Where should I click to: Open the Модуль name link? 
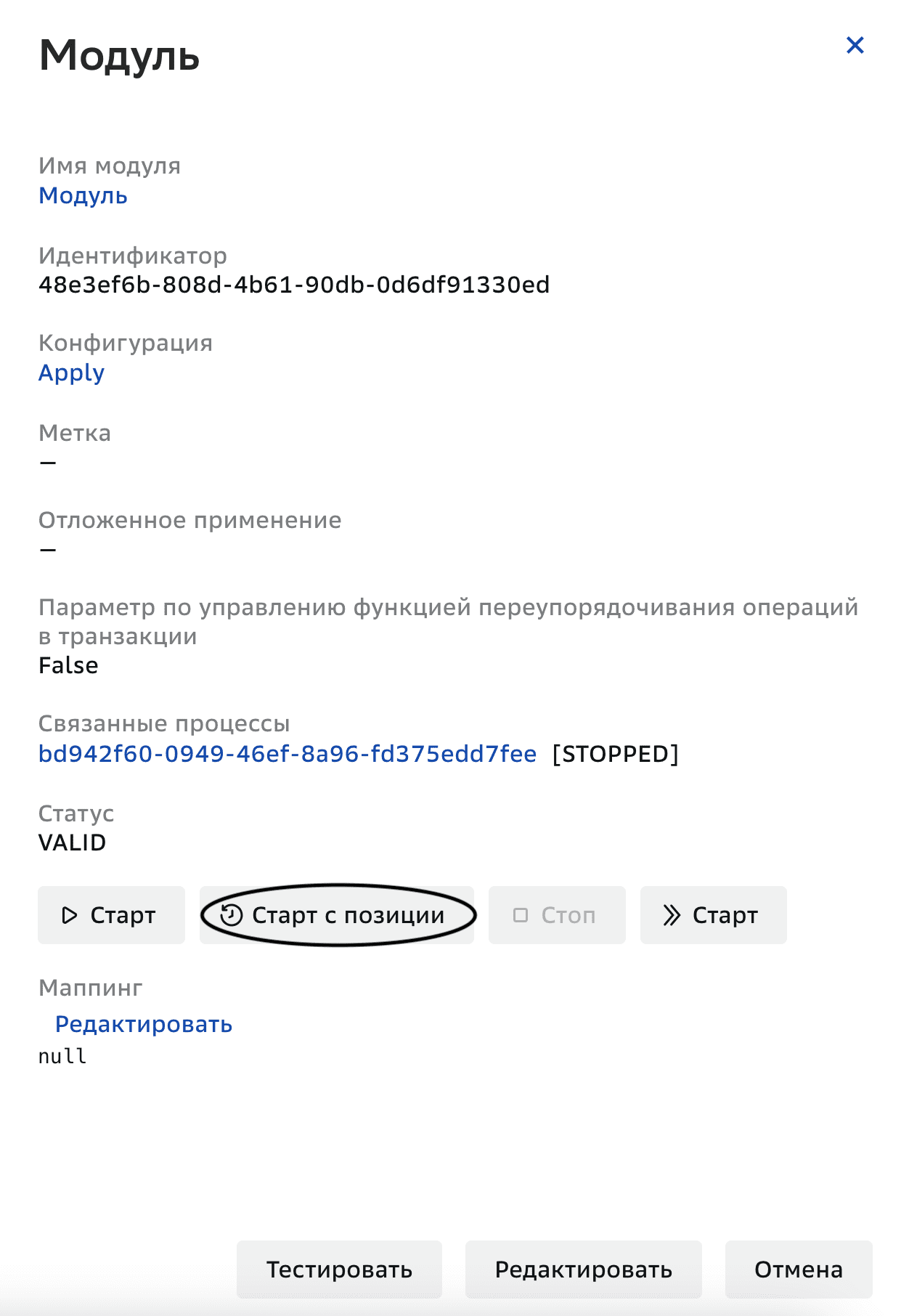[83, 195]
